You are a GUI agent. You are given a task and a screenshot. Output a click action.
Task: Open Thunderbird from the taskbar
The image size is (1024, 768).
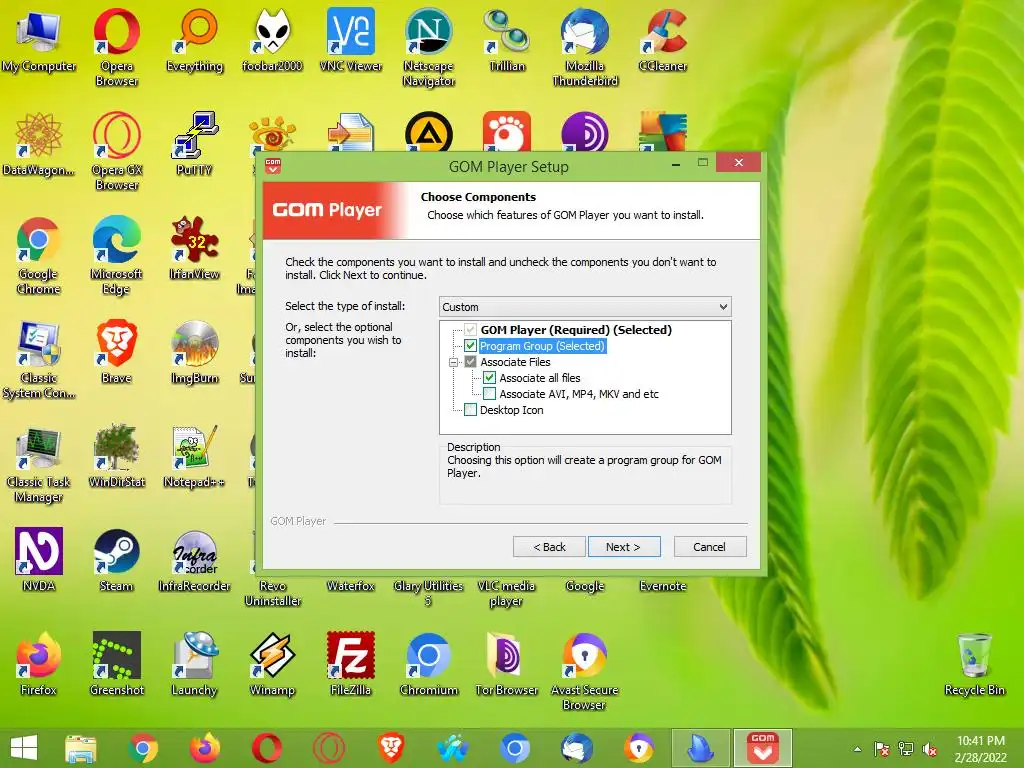click(577, 748)
